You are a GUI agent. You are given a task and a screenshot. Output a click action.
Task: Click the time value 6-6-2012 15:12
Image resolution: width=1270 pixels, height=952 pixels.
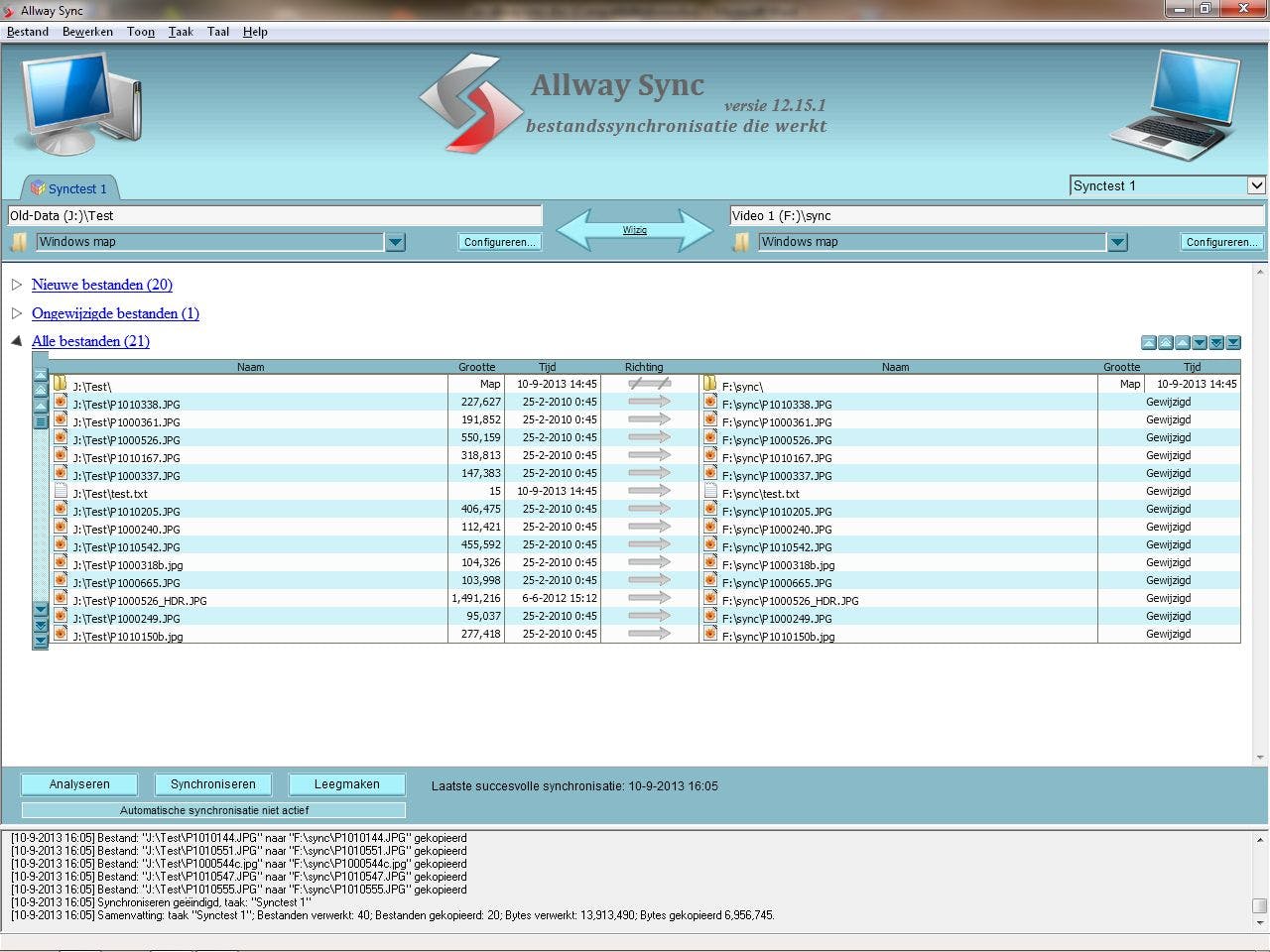pos(561,598)
